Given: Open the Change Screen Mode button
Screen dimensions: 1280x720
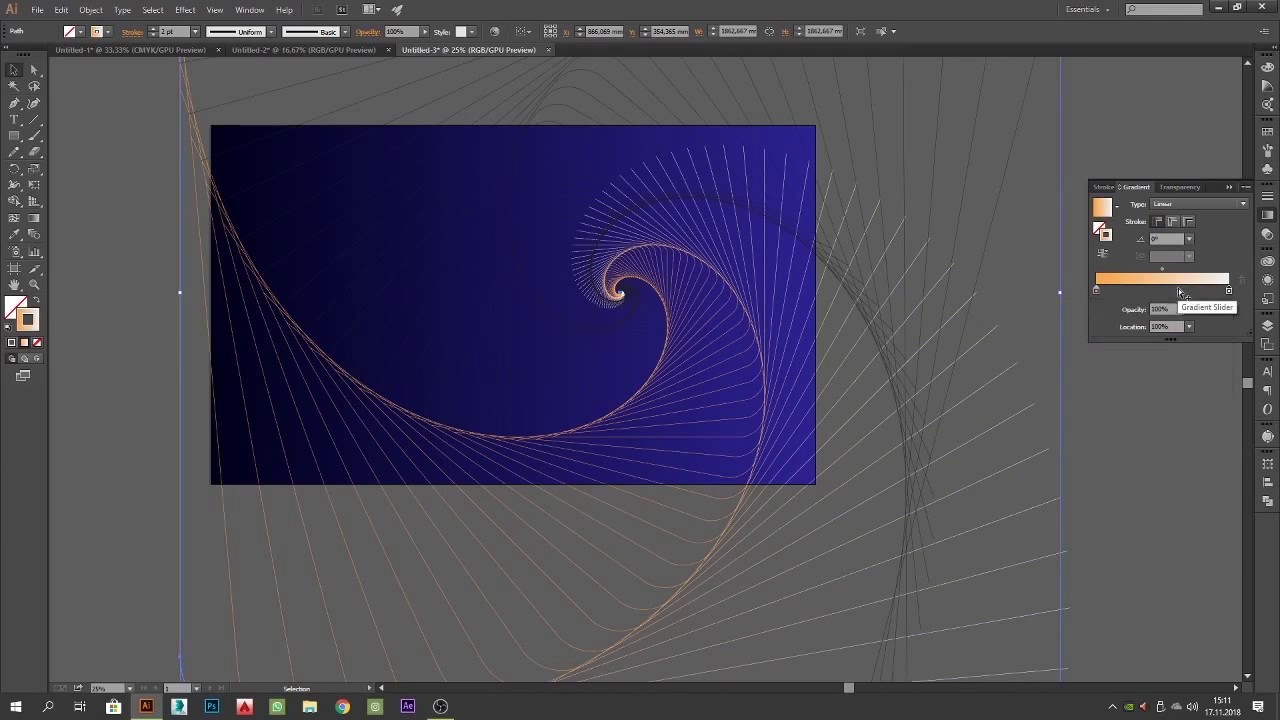Looking at the screenshot, I should tap(23, 376).
